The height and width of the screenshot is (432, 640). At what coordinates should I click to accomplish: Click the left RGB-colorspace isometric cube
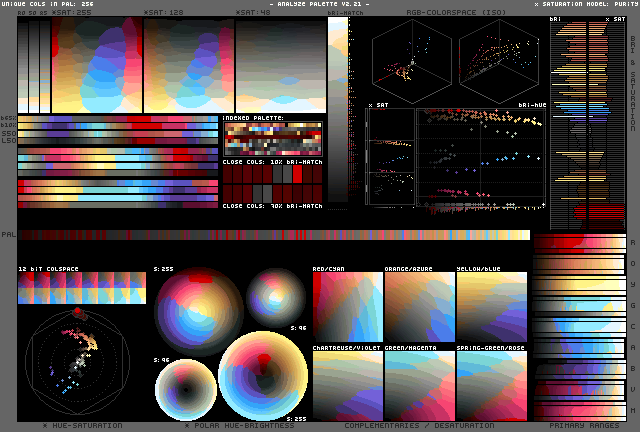click(410, 62)
